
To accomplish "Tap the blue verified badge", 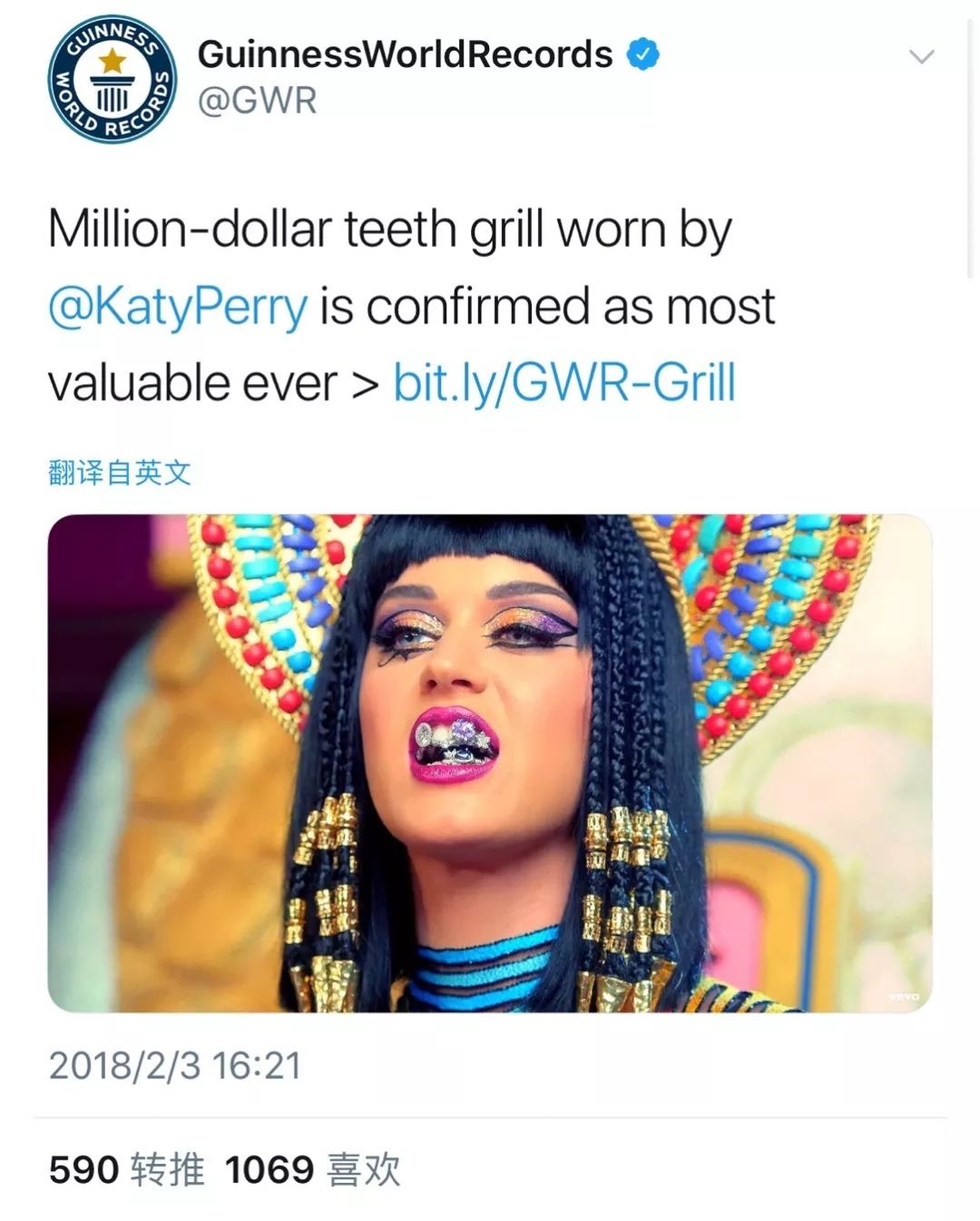I will 643,54.
